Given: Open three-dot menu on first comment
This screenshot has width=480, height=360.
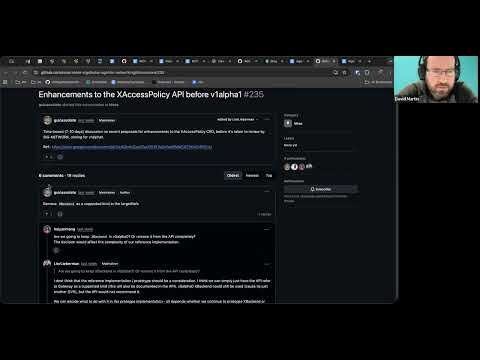Looking at the screenshot, I should pyautogui.click(x=267, y=192).
